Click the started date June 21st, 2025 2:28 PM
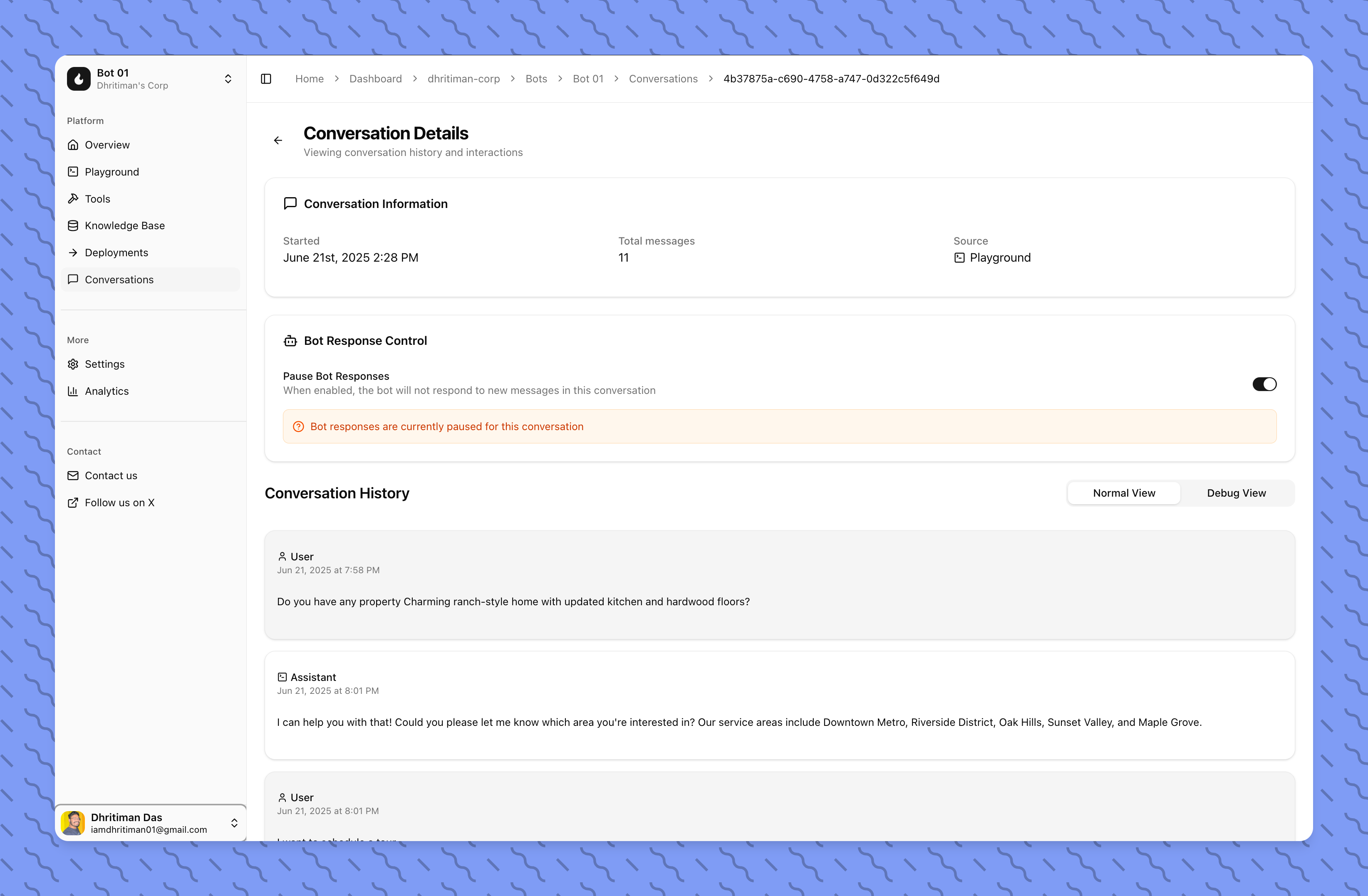Screen dimensions: 1368x896 pyautogui.click(x=351, y=258)
